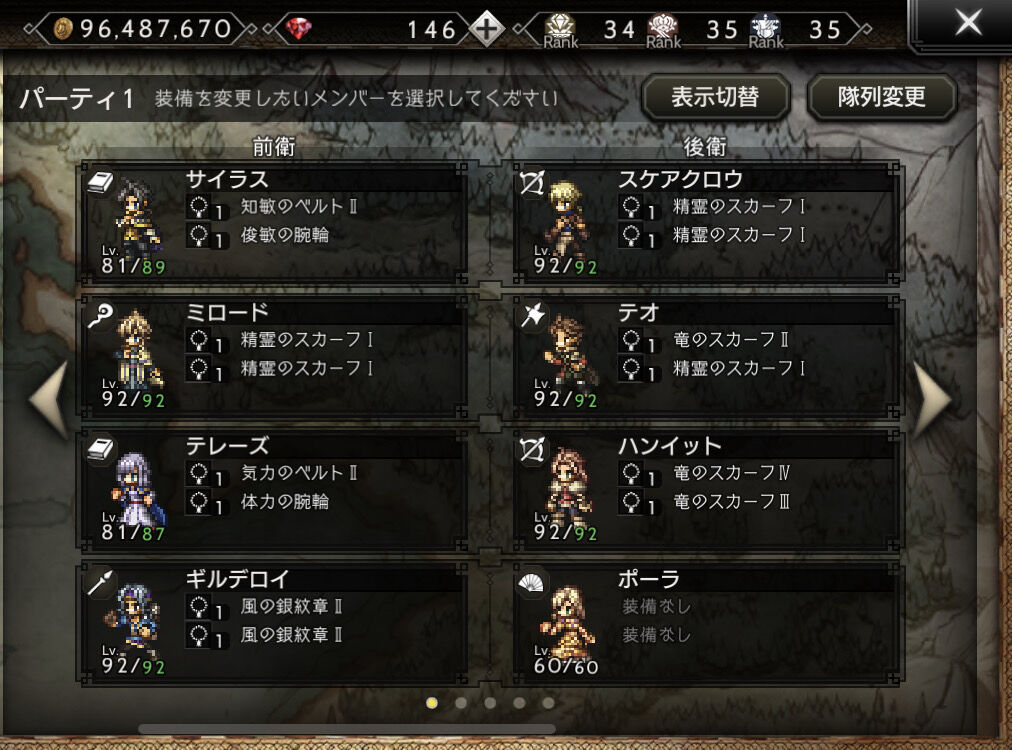Select テレーズ character sprite
The height and width of the screenshot is (750, 1012).
(137, 489)
